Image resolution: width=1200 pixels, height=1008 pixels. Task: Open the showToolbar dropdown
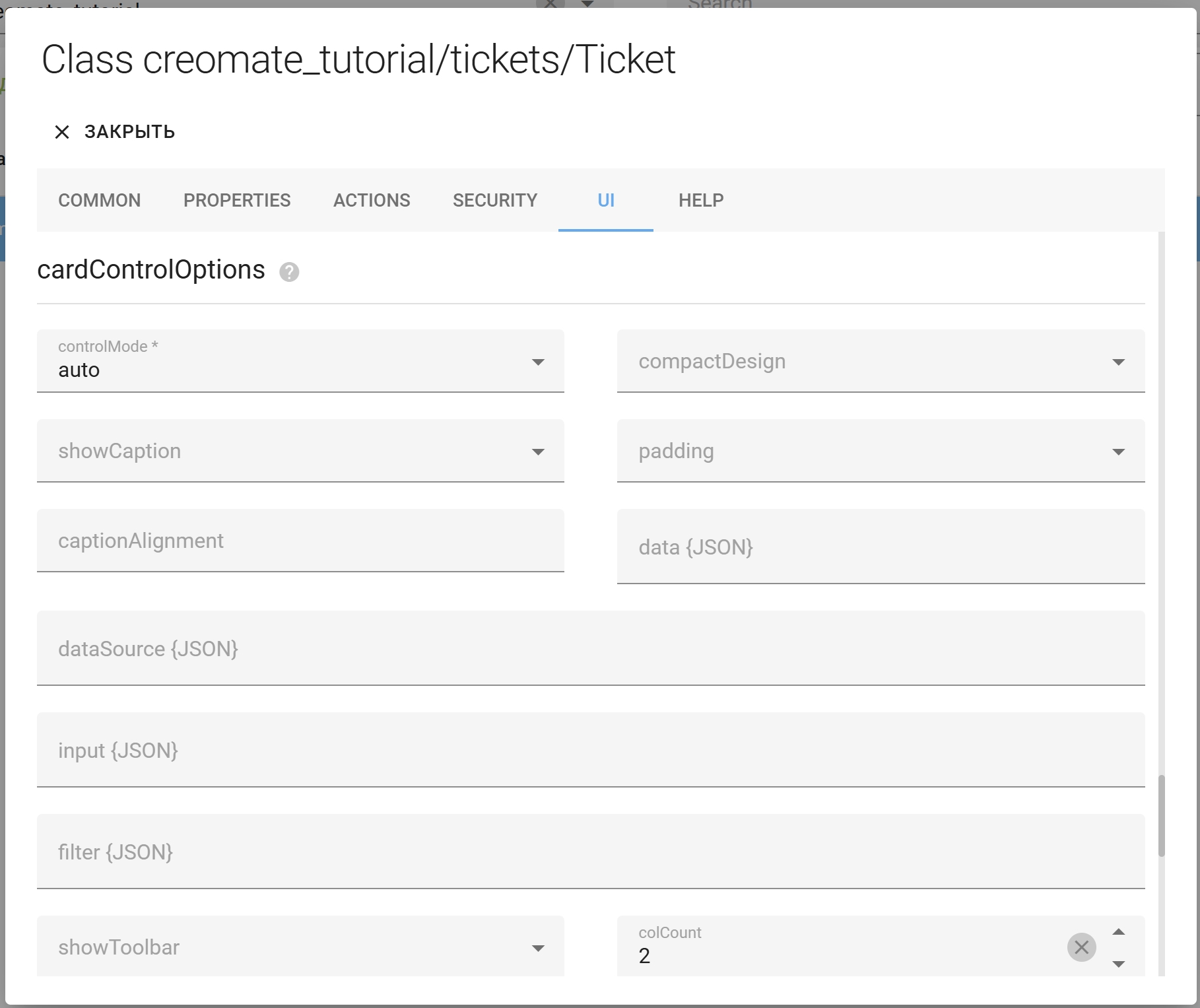538,948
